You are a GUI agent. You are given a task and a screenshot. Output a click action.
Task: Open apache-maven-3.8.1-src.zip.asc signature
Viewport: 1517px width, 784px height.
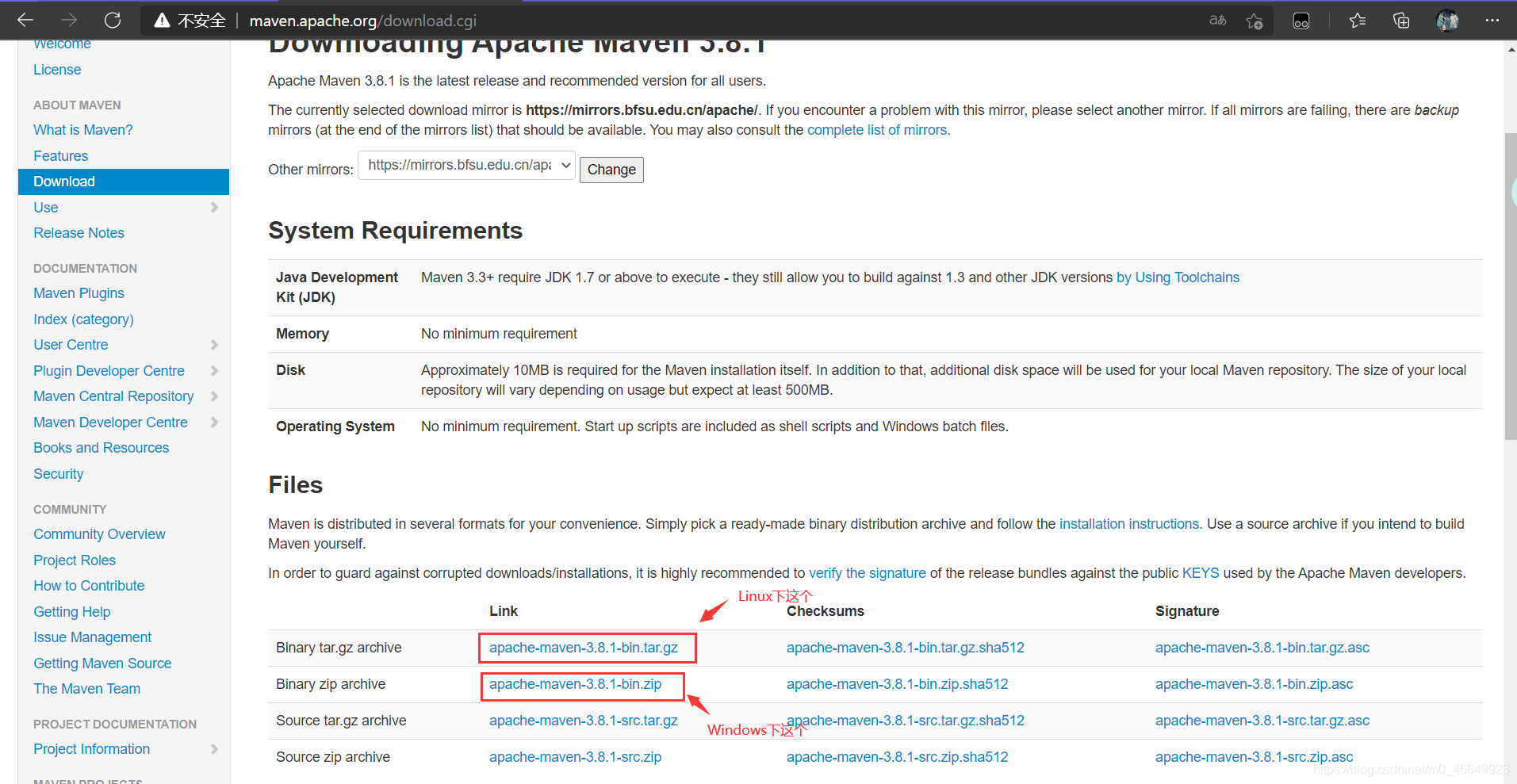point(1254,757)
